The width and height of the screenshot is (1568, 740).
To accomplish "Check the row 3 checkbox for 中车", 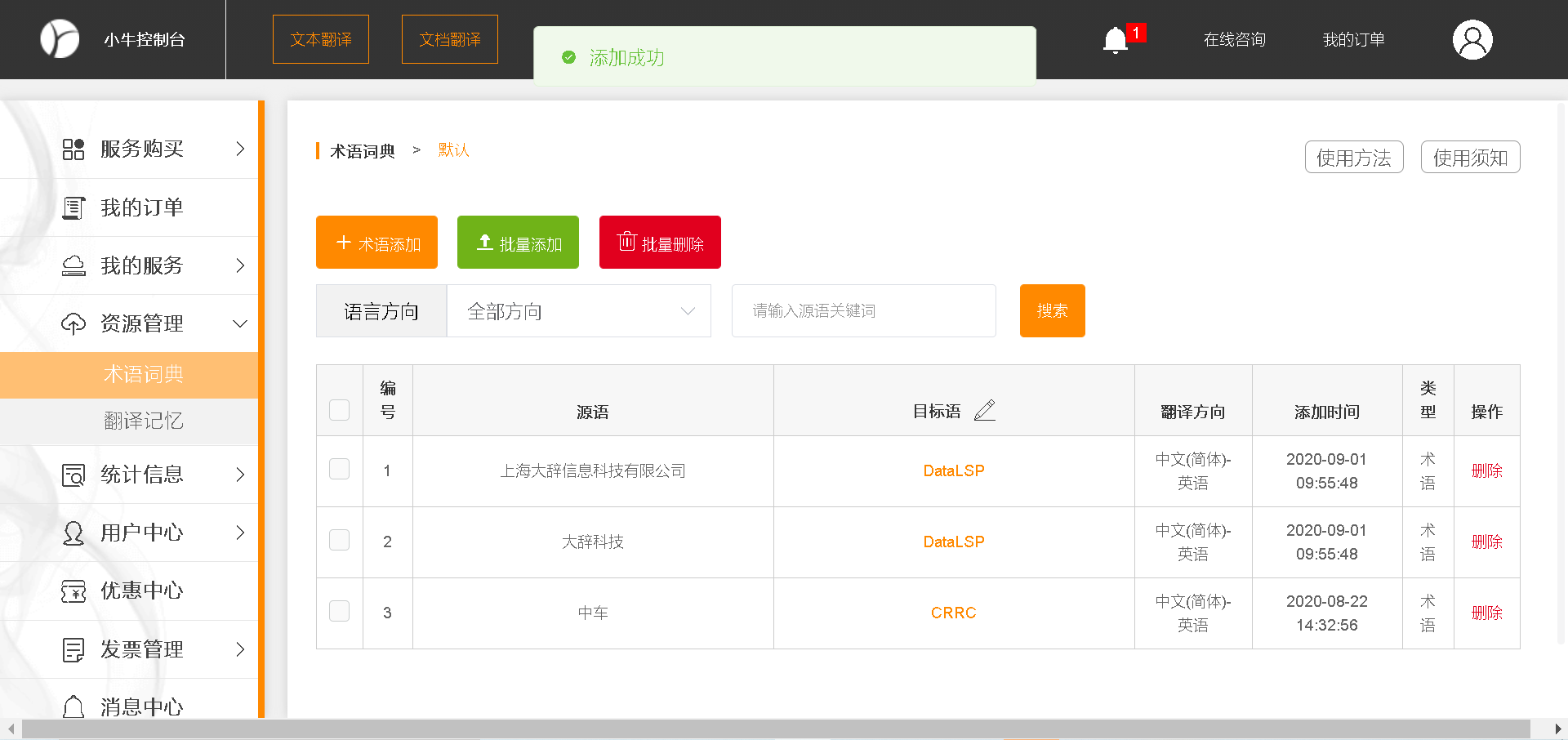I will click(340, 611).
